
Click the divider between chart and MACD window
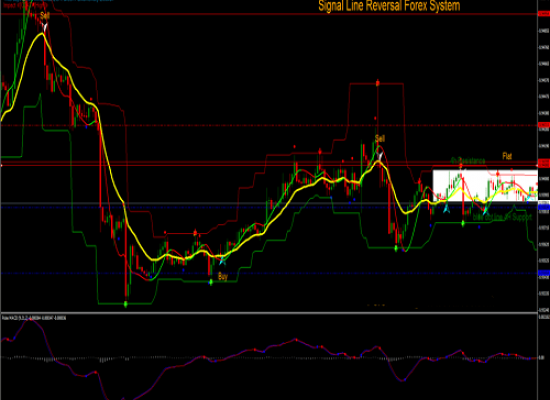[269, 312]
